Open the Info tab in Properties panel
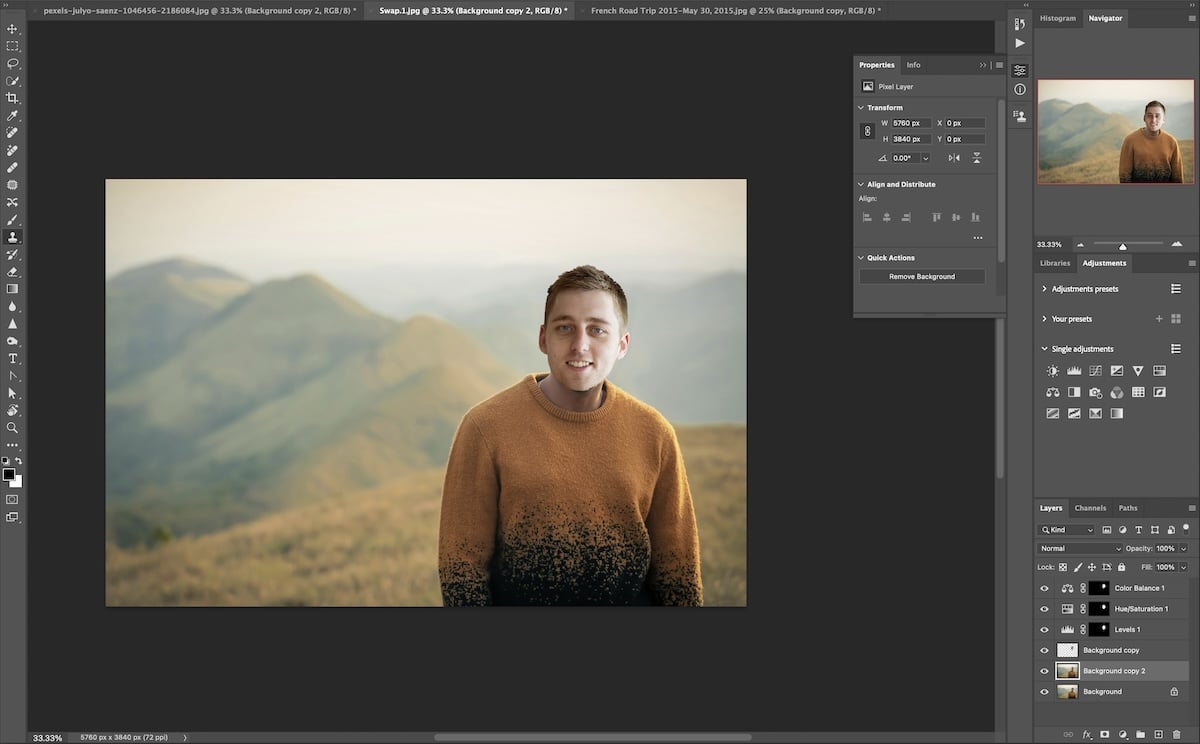The image size is (1200, 744). pos(913,64)
